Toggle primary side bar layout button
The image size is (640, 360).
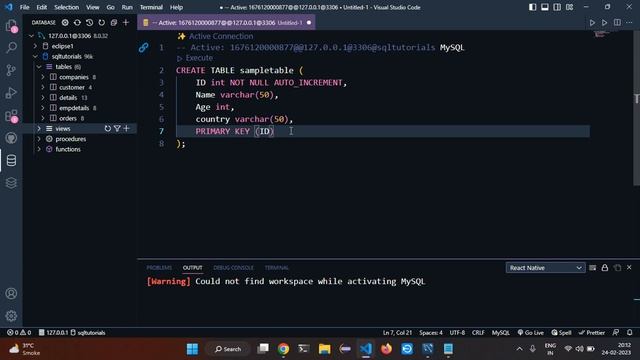(533, 7)
